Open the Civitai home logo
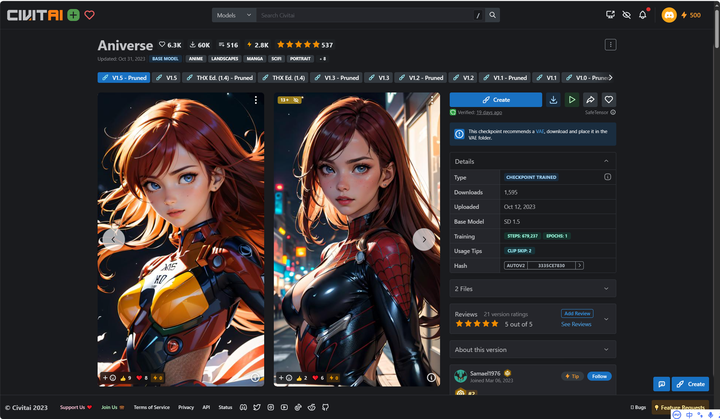Image resolution: width=720 pixels, height=419 pixels. click(35, 15)
